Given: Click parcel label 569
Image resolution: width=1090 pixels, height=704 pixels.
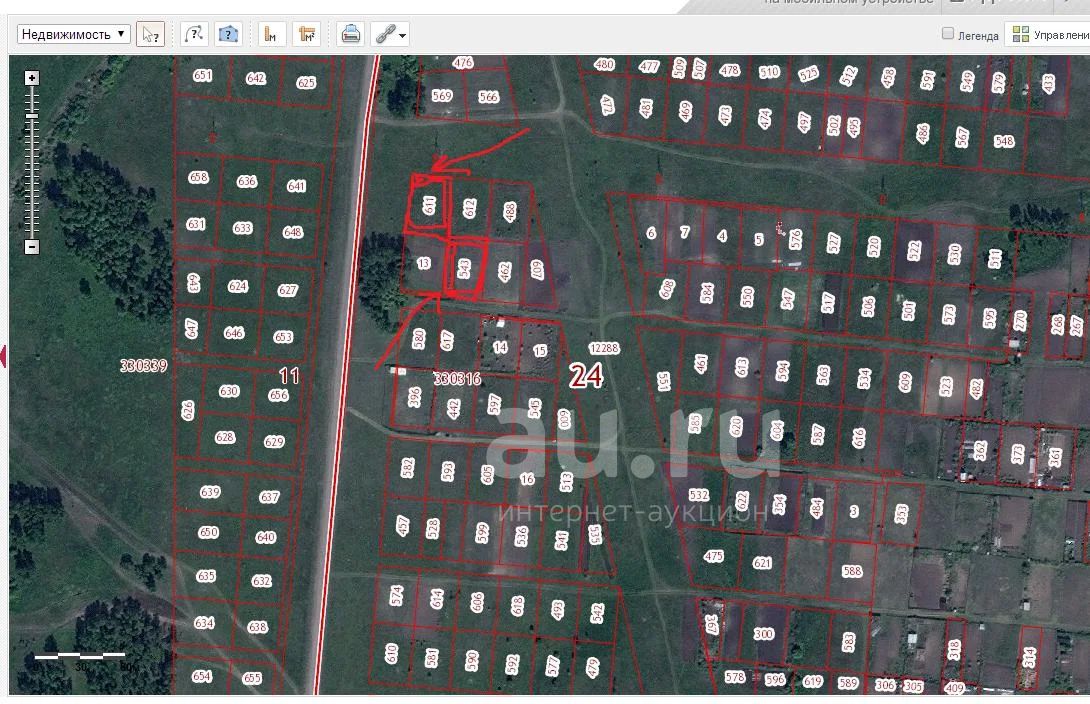Looking at the screenshot, I should tap(442, 96).
